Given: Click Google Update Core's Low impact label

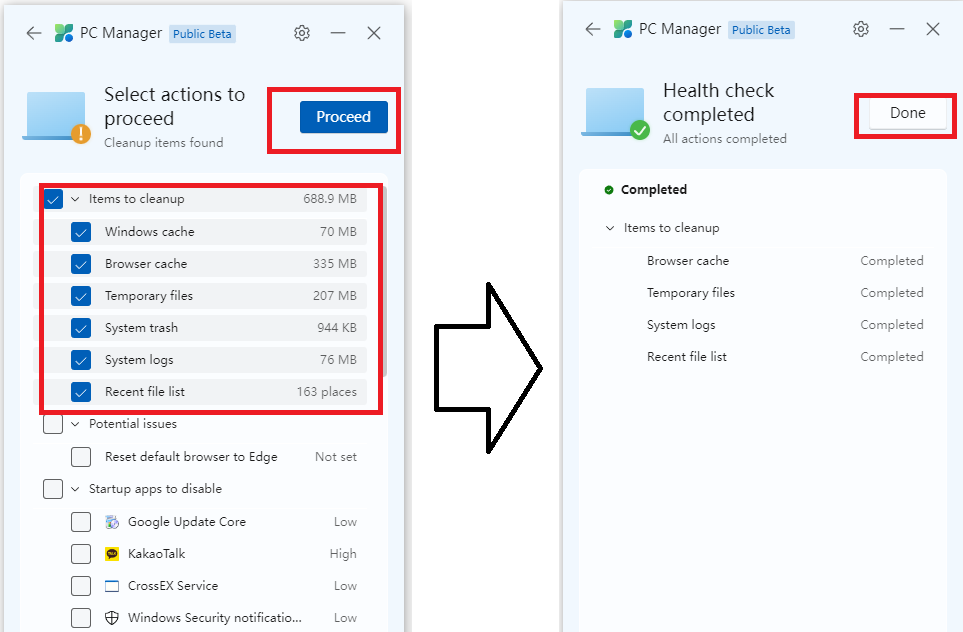Looking at the screenshot, I should (345, 522).
